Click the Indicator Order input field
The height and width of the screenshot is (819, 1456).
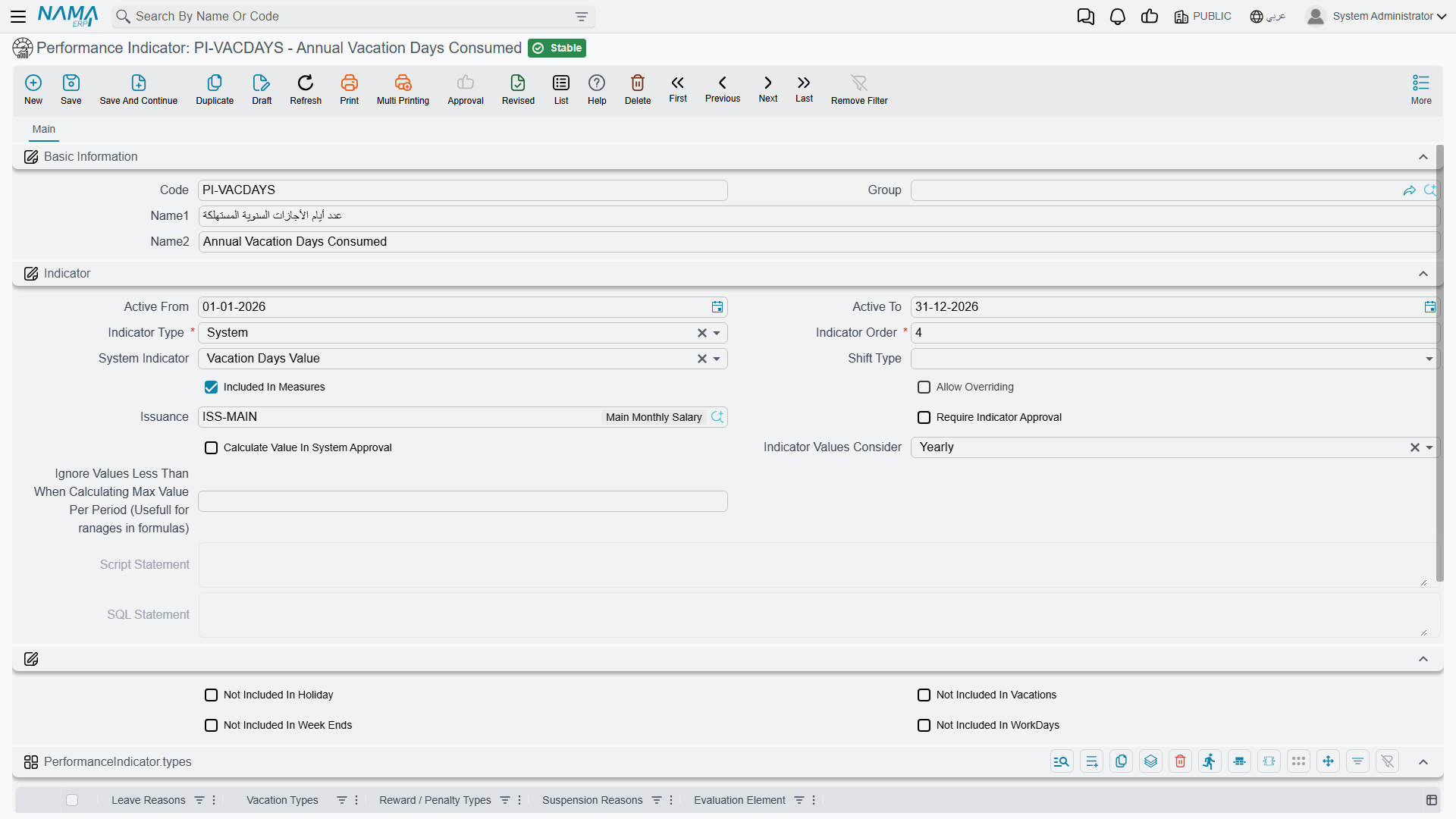1175,333
